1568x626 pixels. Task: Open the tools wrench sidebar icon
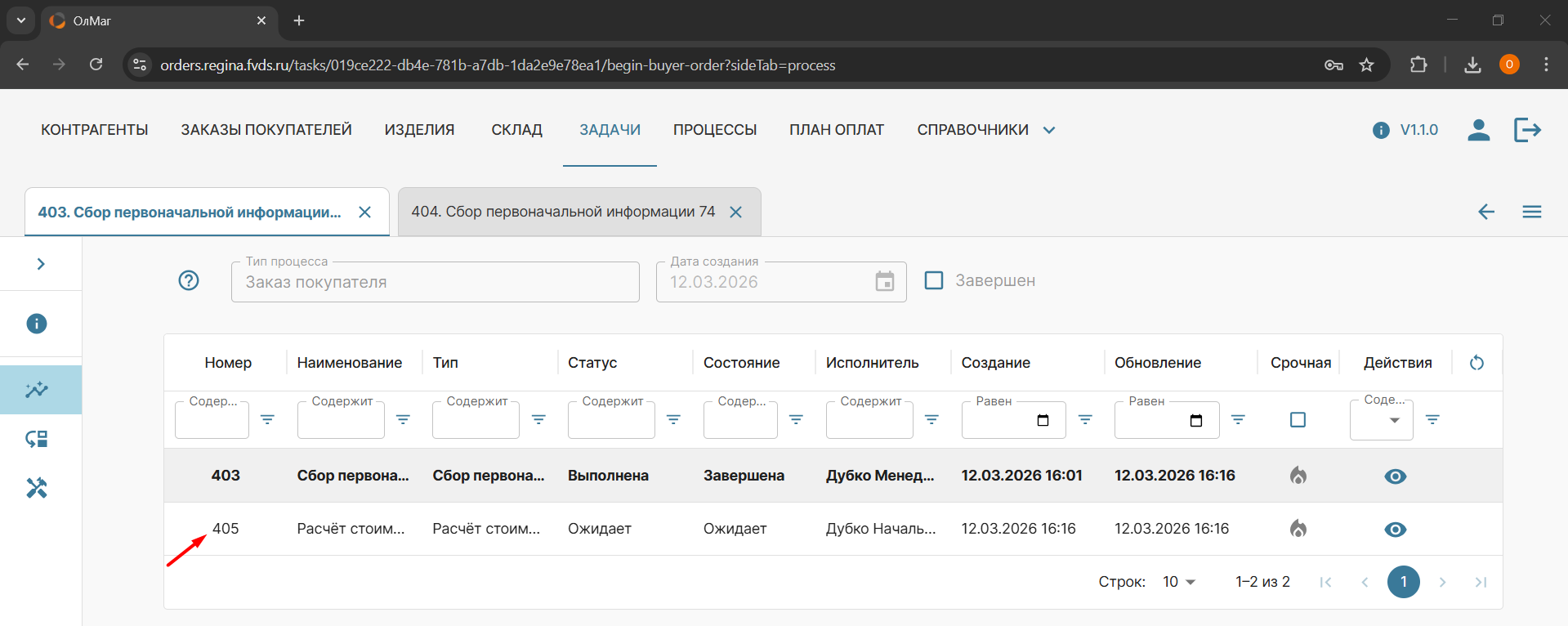pos(37,488)
